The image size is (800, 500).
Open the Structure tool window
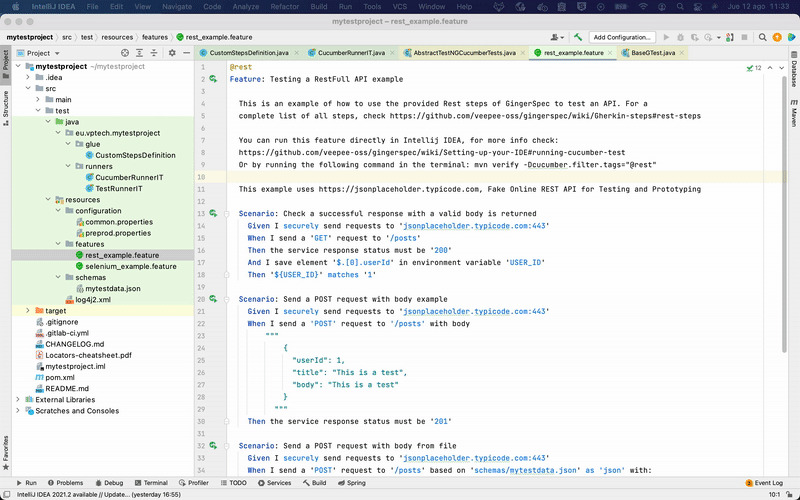pos(6,108)
